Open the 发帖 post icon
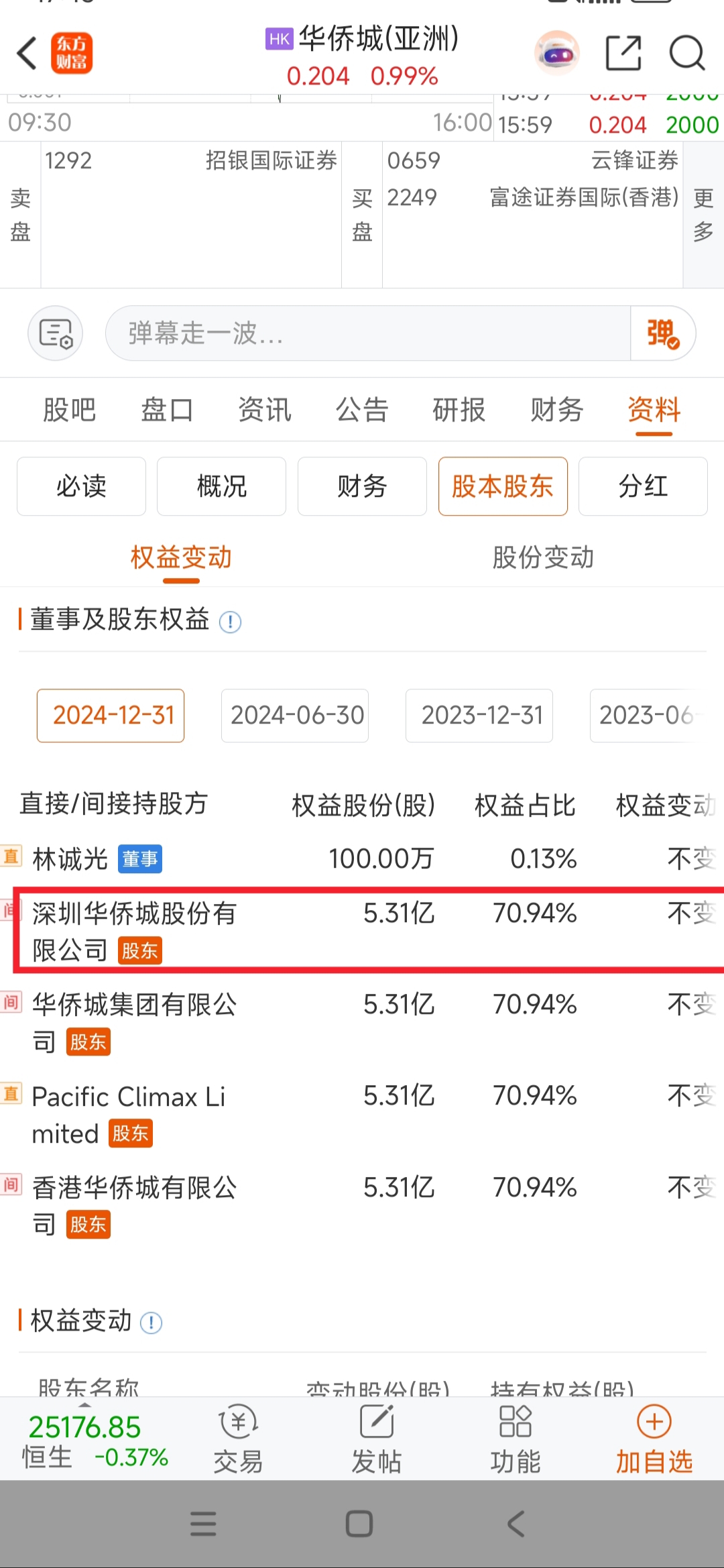The height and width of the screenshot is (1568, 724). click(377, 1439)
